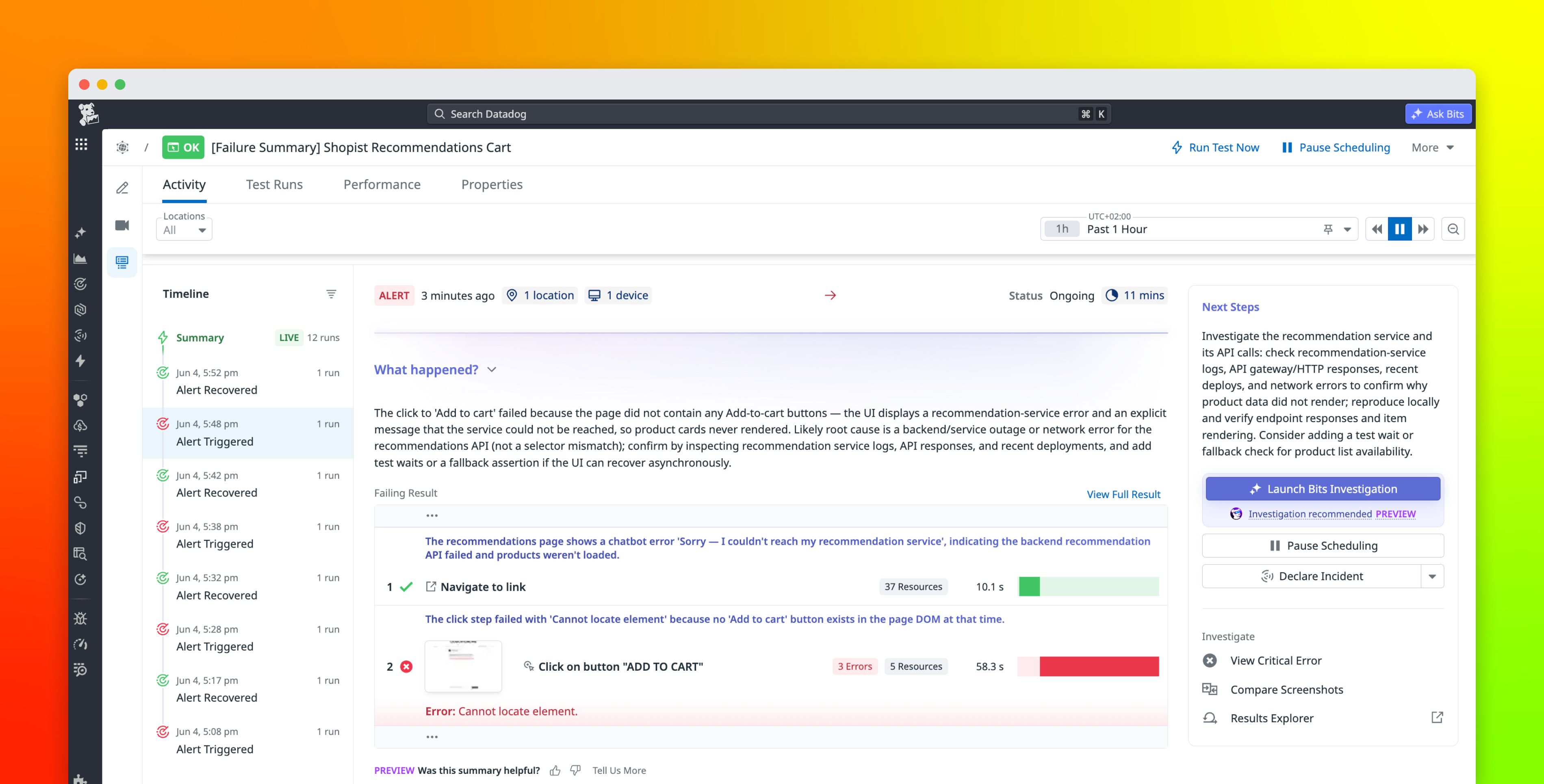The height and width of the screenshot is (784, 1544).
Task: Pause the live time range
Action: point(1399,229)
